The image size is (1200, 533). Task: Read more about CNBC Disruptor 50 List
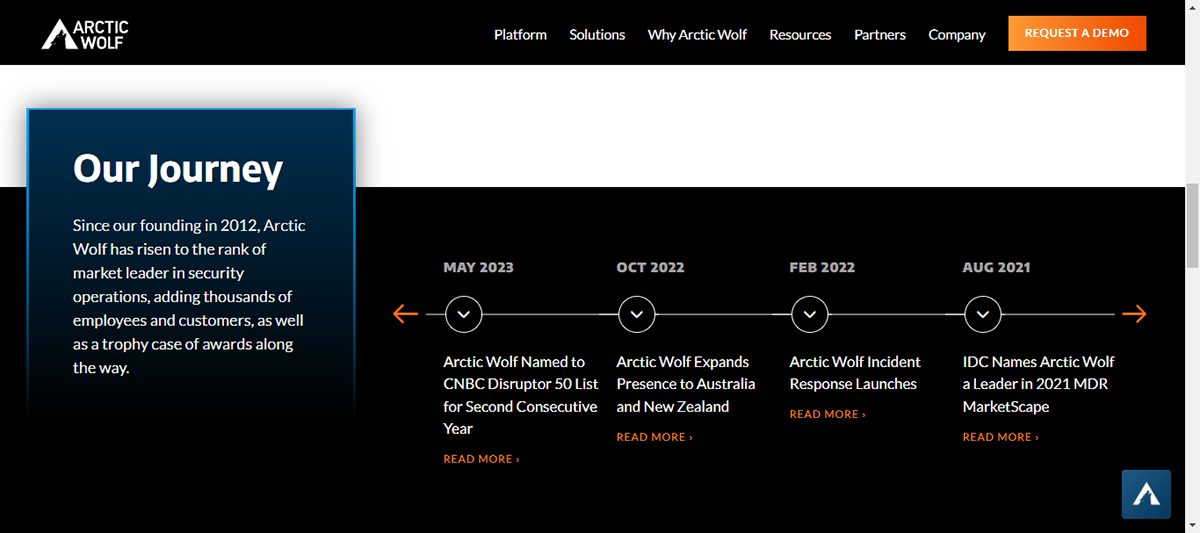point(481,459)
